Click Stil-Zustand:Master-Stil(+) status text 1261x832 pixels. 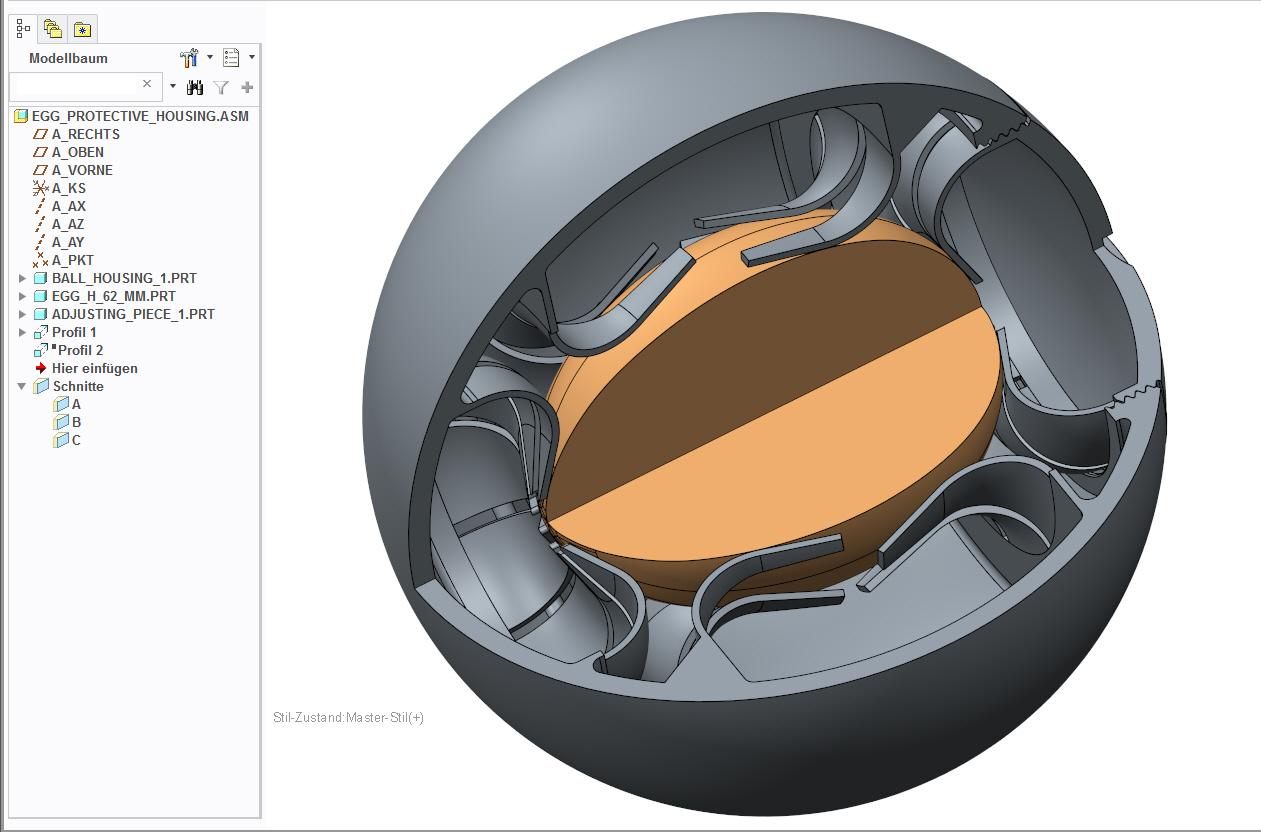[348, 717]
